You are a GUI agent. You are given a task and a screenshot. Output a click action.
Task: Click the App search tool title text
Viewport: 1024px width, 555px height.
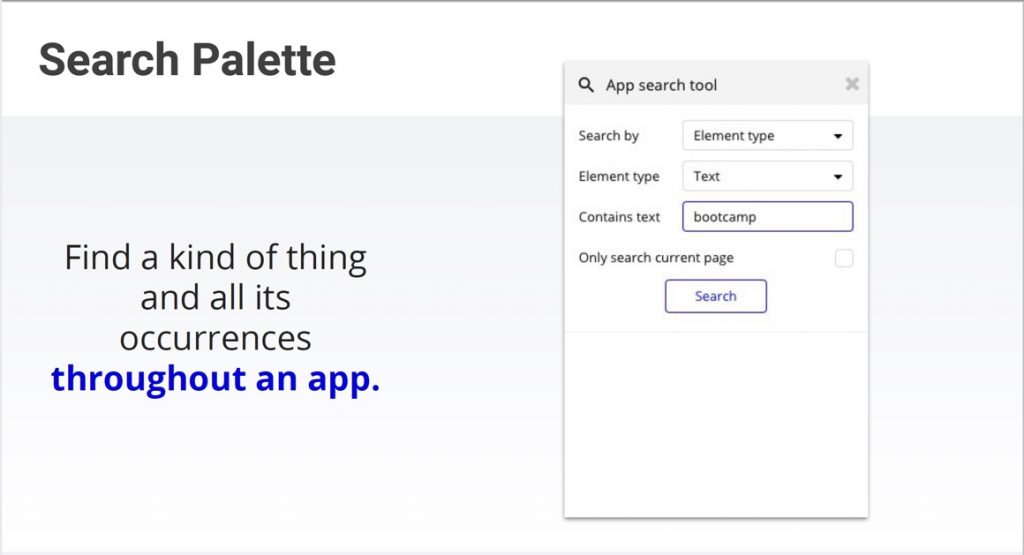[x=661, y=85]
